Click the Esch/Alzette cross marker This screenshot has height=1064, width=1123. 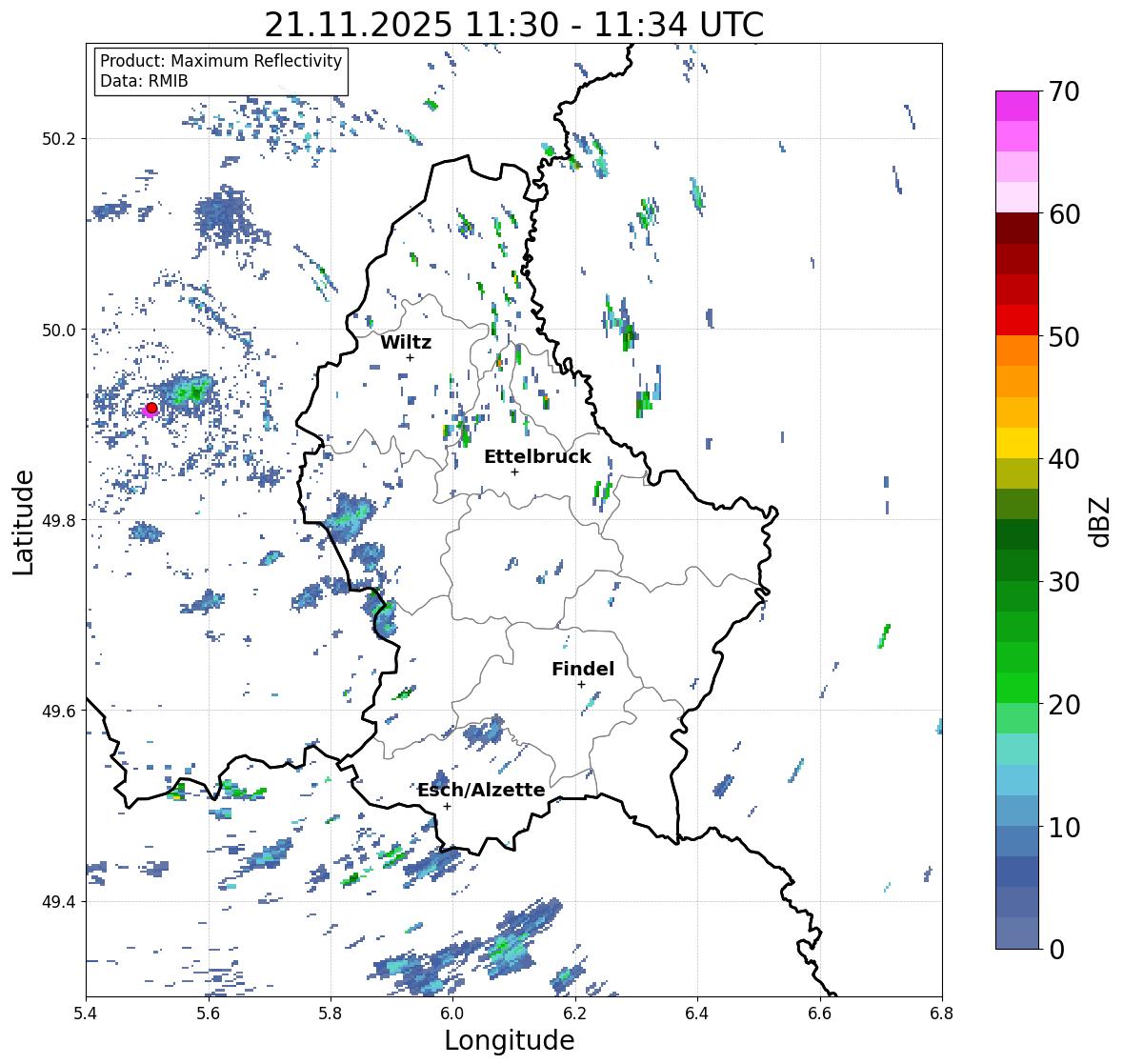pyautogui.click(x=447, y=806)
